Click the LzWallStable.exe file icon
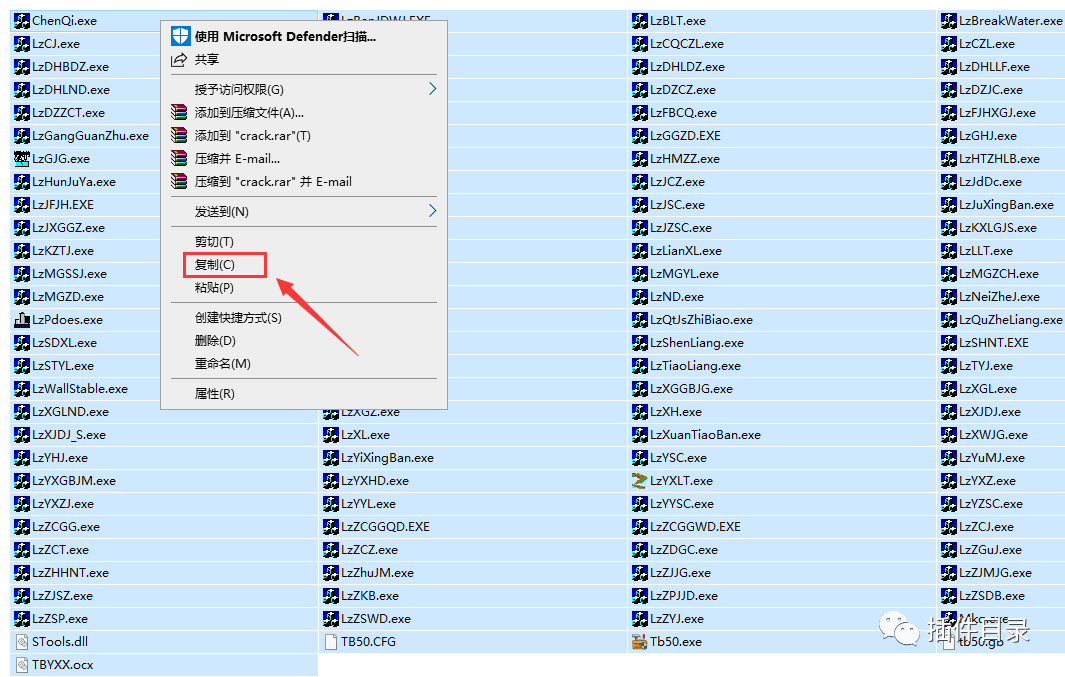This screenshot has width=1065, height=677. click(x=22, y=389)
